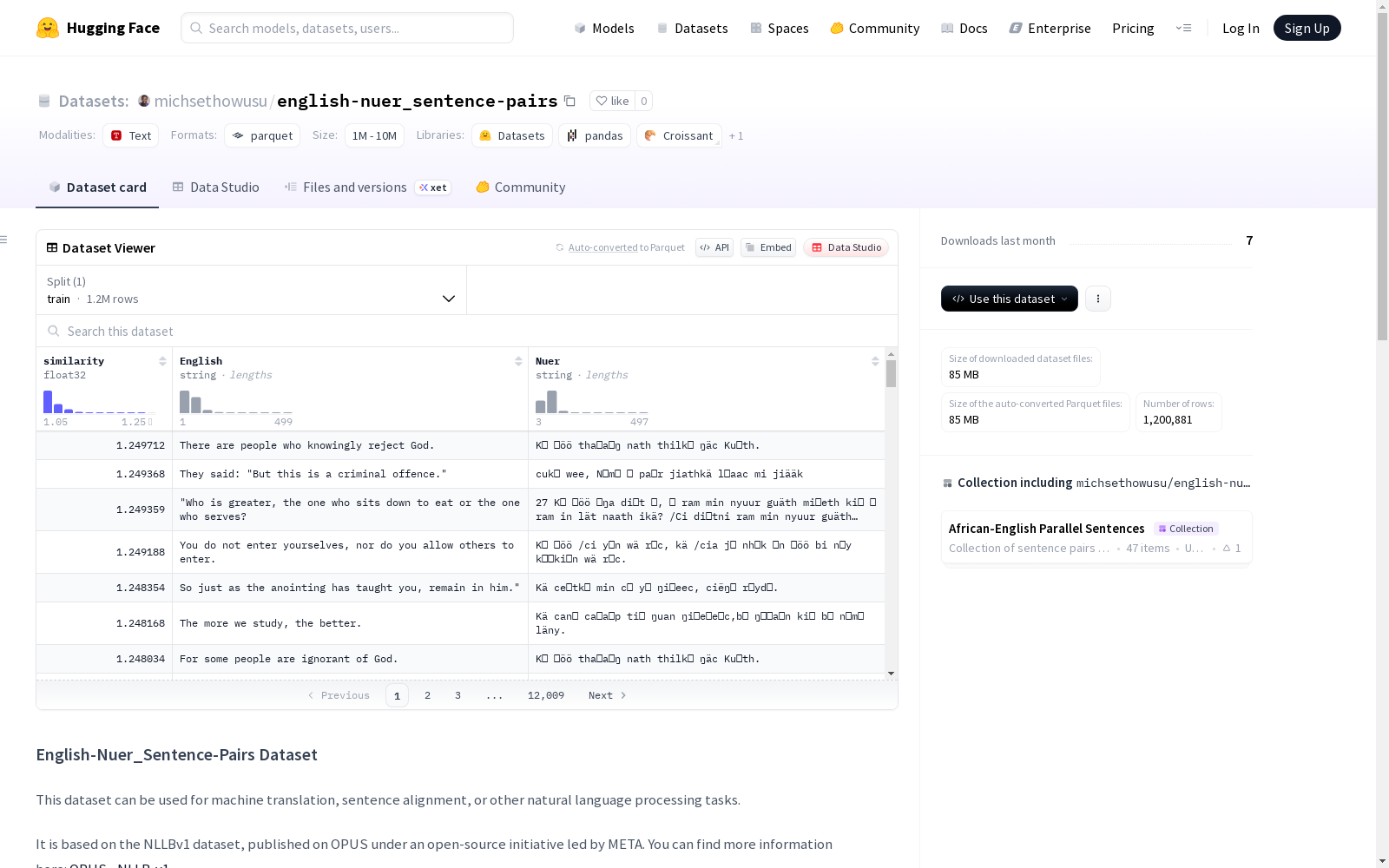Open African-English Parallel Sentences collection
This screenshot has width=1389, height=868.
(x=1096, y=537)
